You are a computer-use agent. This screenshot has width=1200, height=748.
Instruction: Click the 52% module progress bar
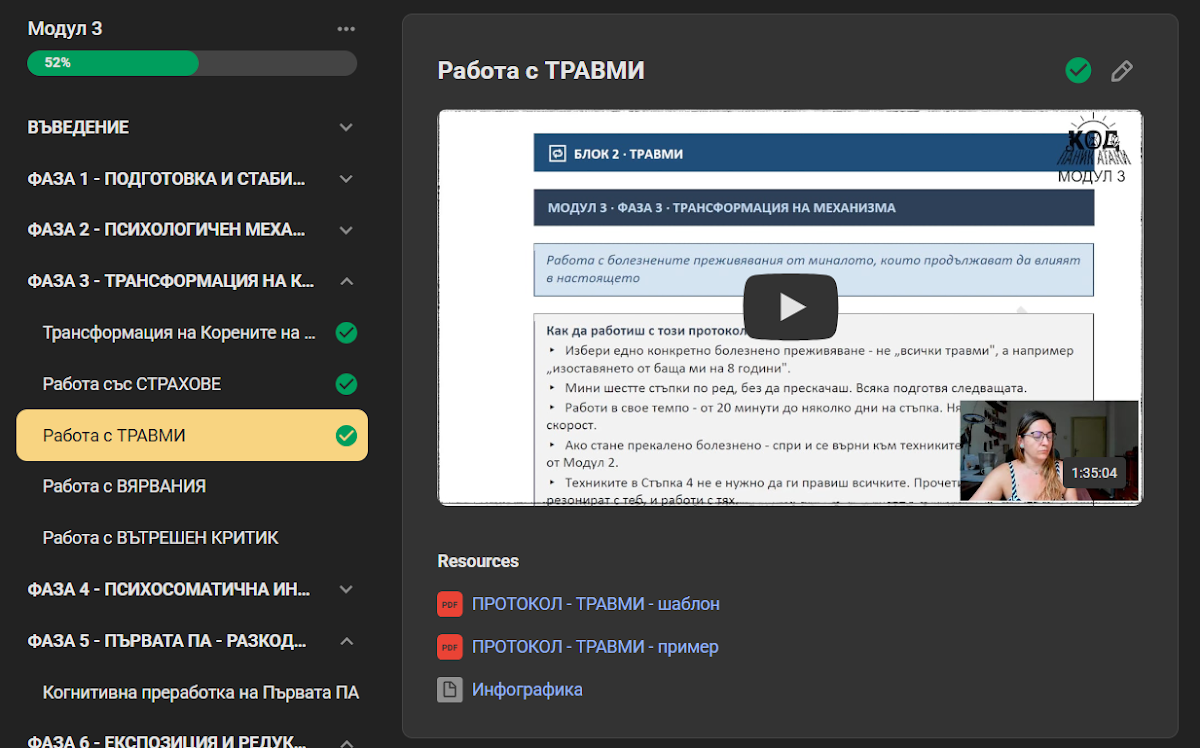coord(192,62)
